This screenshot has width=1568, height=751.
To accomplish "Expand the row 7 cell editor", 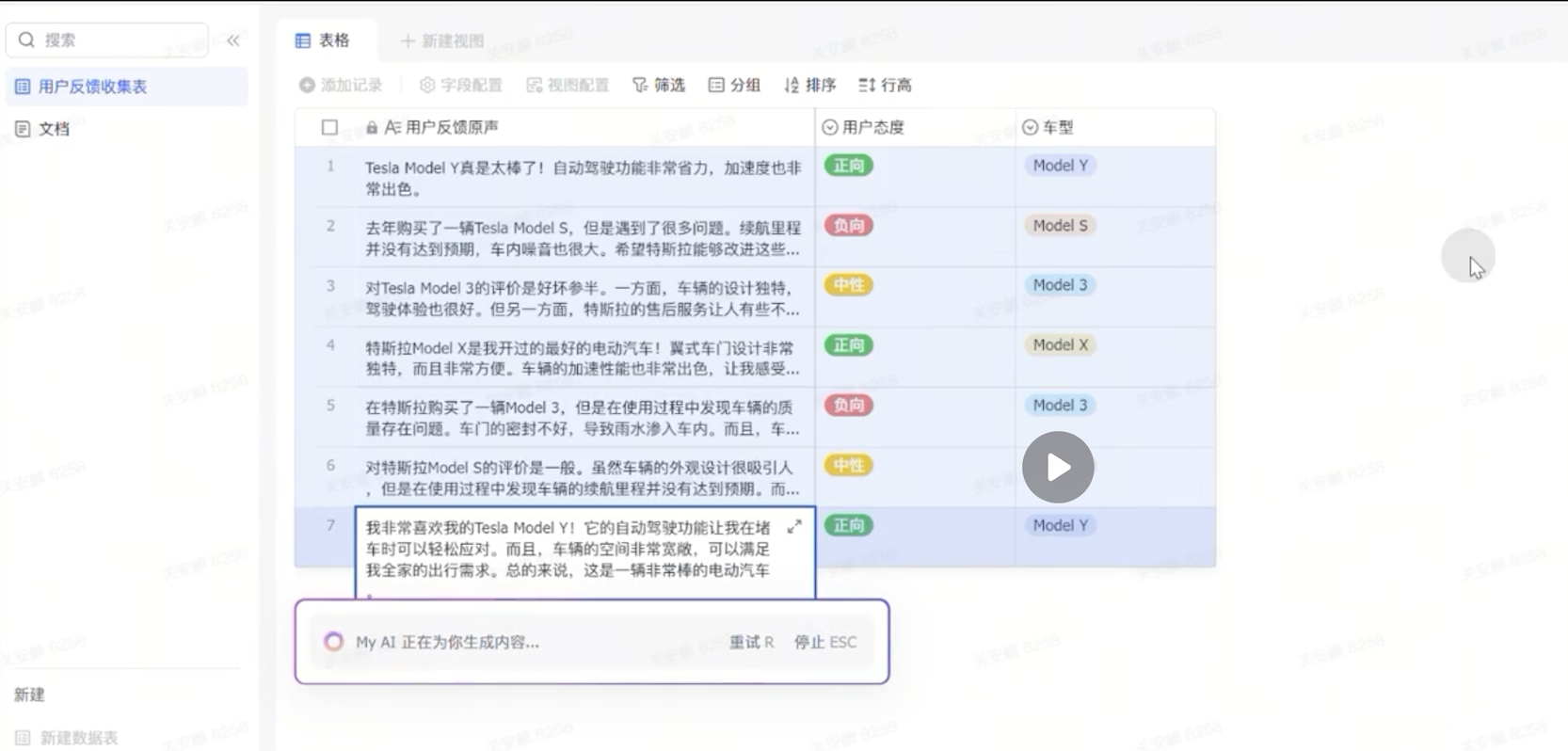I will tap(794, 527).
